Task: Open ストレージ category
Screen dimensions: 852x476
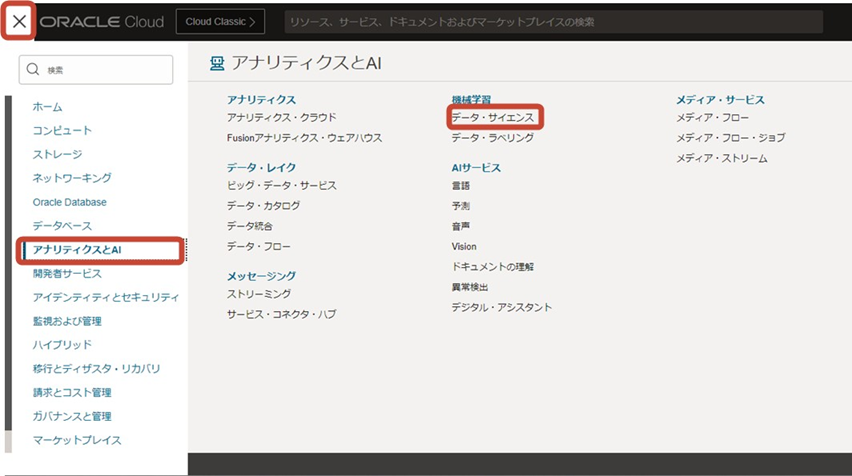Action: [57, 154]
